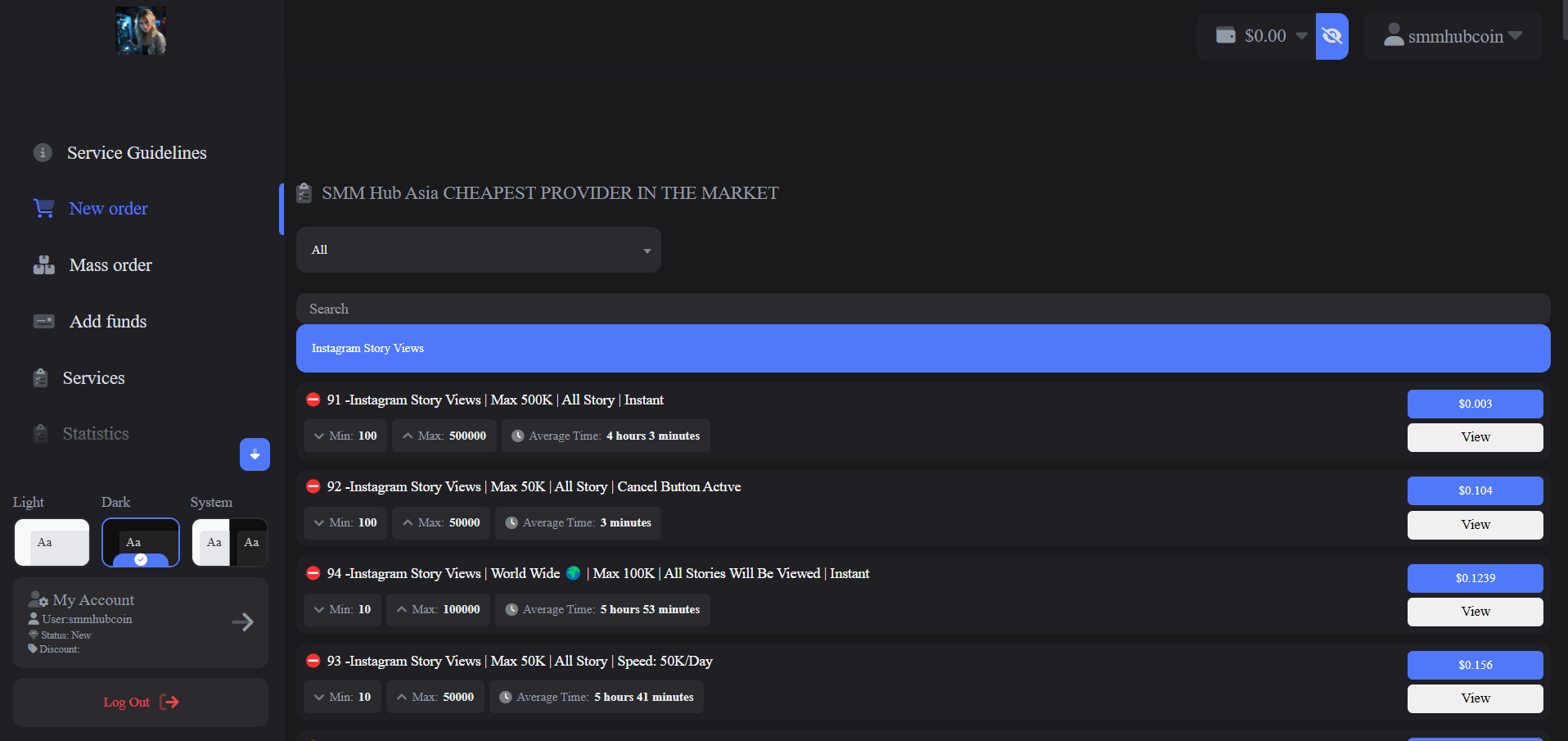Click the Services clipboard icon
The height and width of the screenshot is (741, 1568).
(x=40, y=378)
